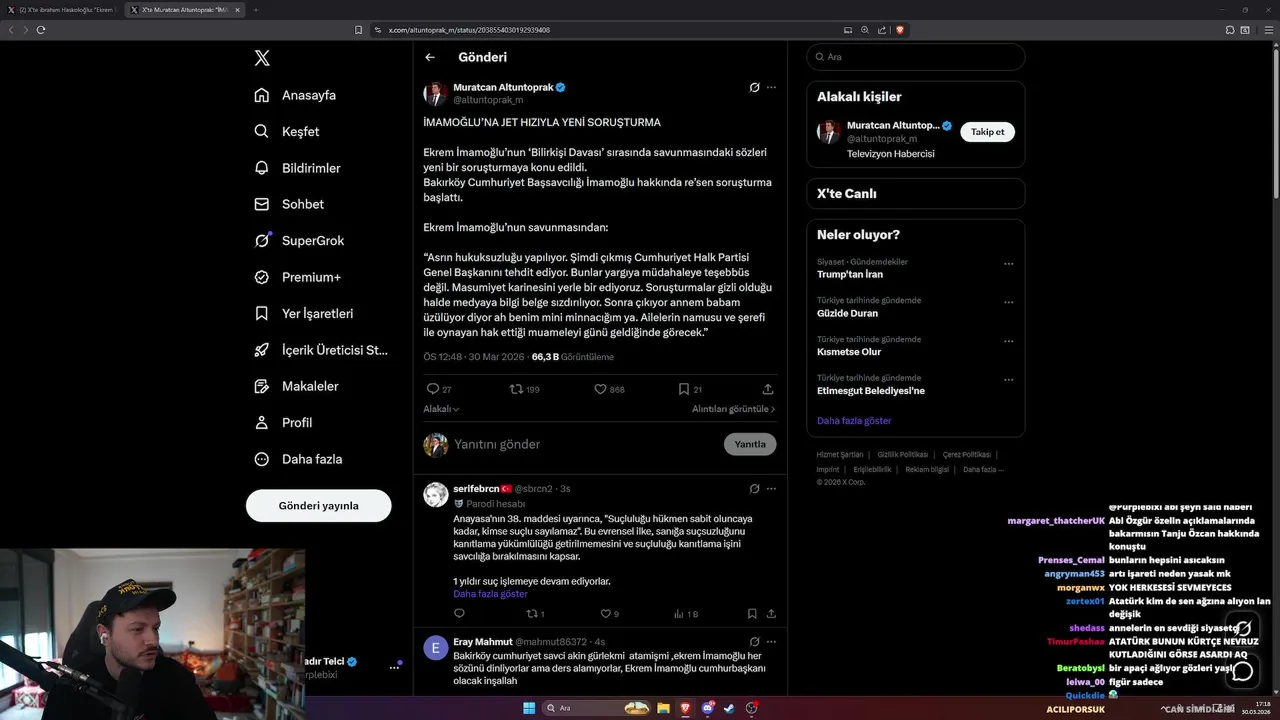View analytics of serifebrcn's comment
1280x720 pixels.
(x=679, y=614)
